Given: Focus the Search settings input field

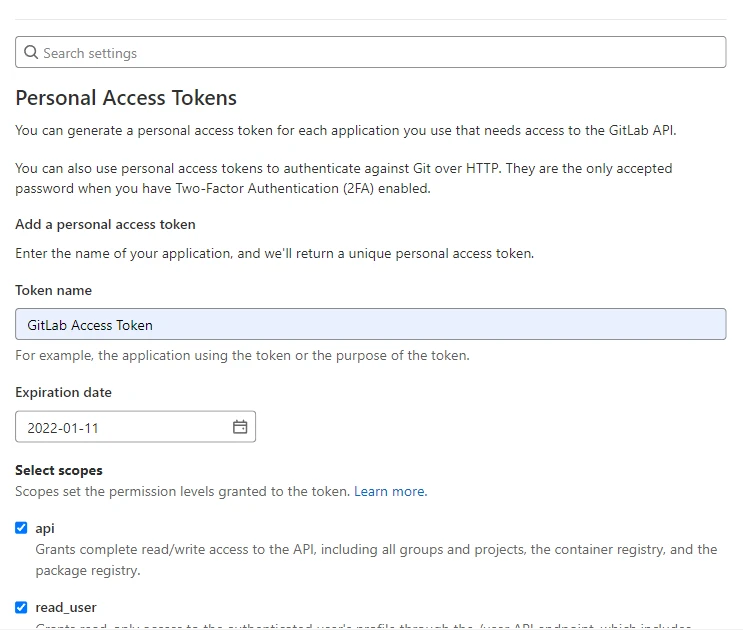Looking at the screenshot, I should 380,53.
